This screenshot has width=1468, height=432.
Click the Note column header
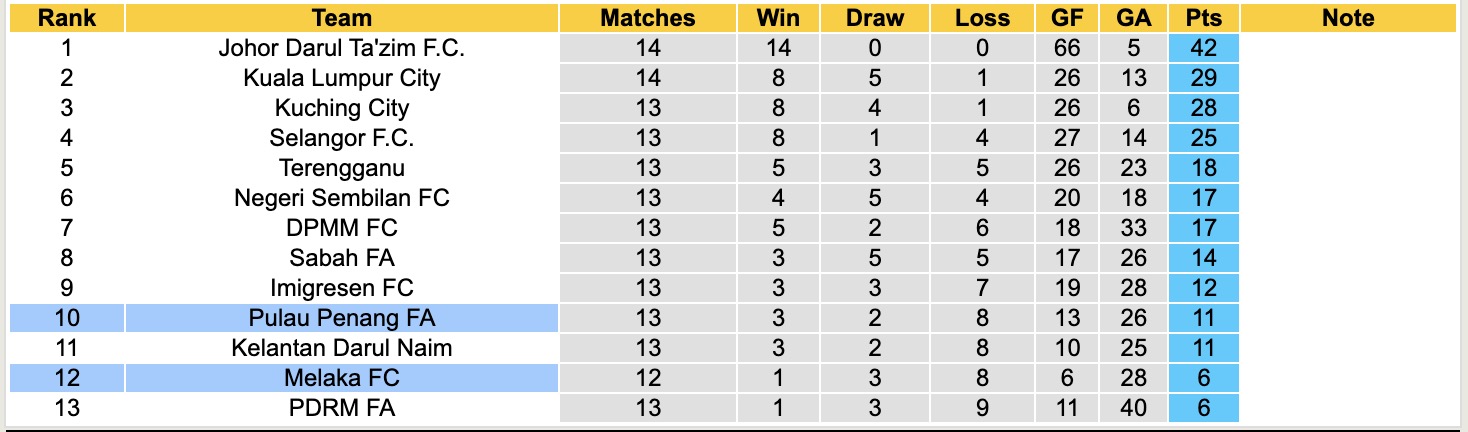point(1347,18)
